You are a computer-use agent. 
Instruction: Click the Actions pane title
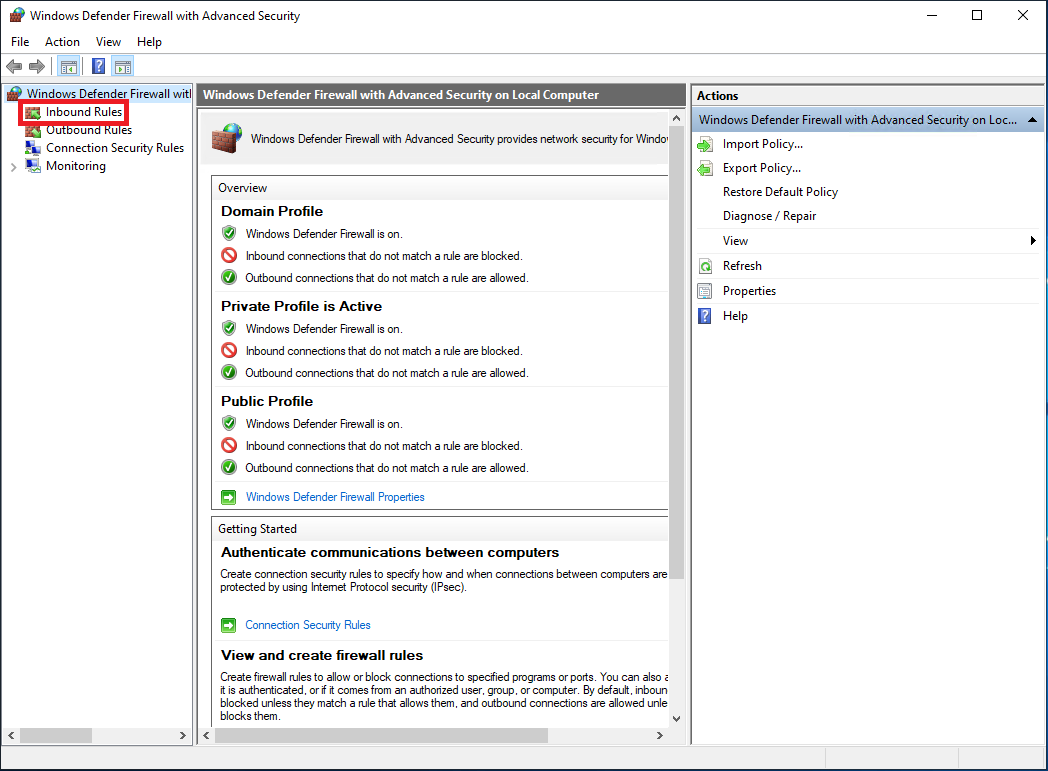point(717,96)
